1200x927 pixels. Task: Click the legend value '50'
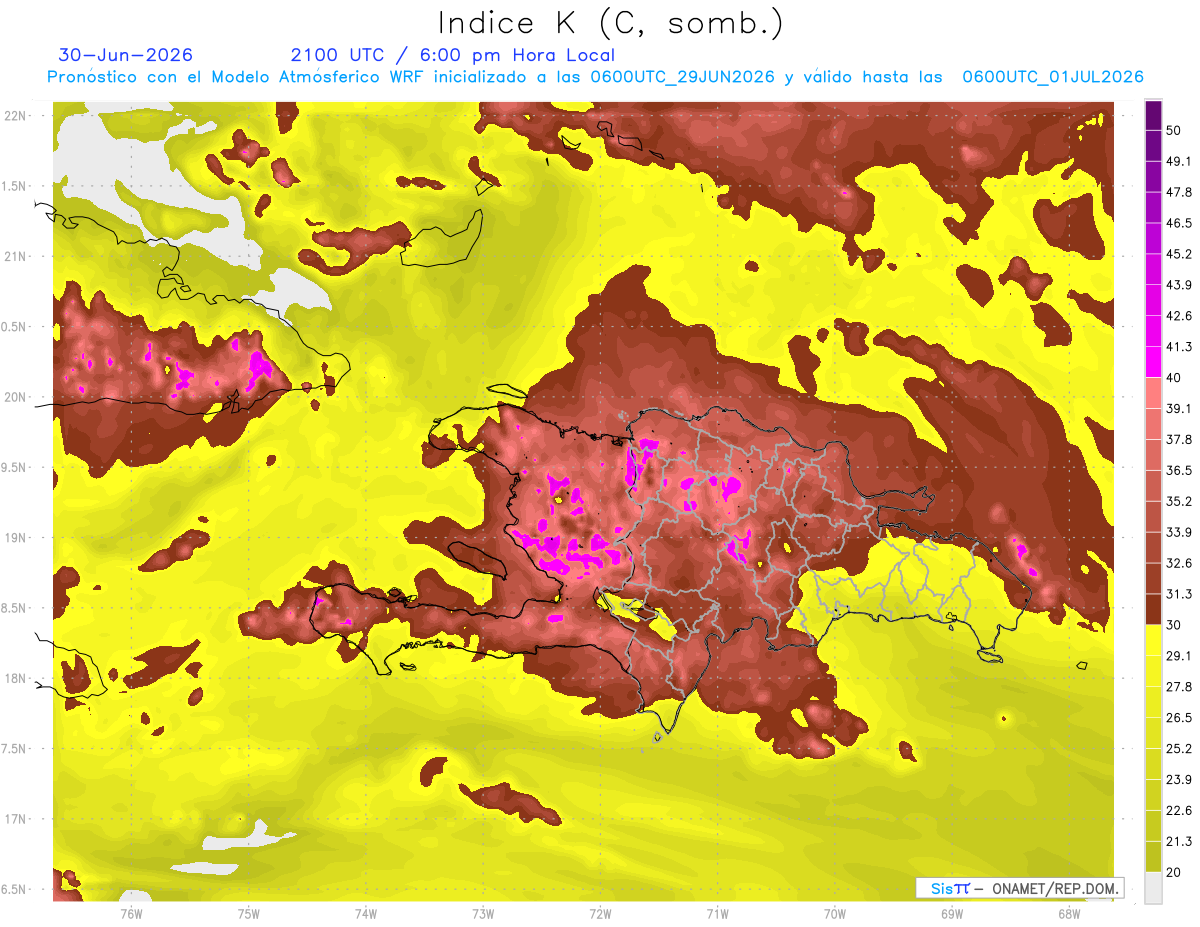pyautogui.click(x=1175, y=131)
